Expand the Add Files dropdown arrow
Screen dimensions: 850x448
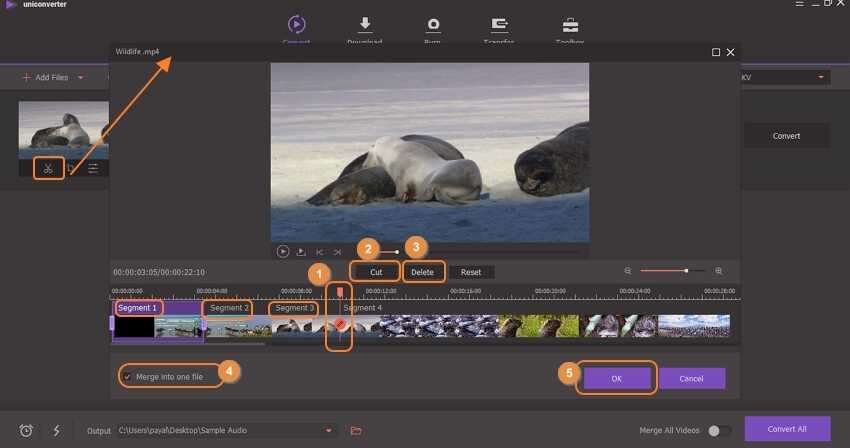[x=81, y=77]
